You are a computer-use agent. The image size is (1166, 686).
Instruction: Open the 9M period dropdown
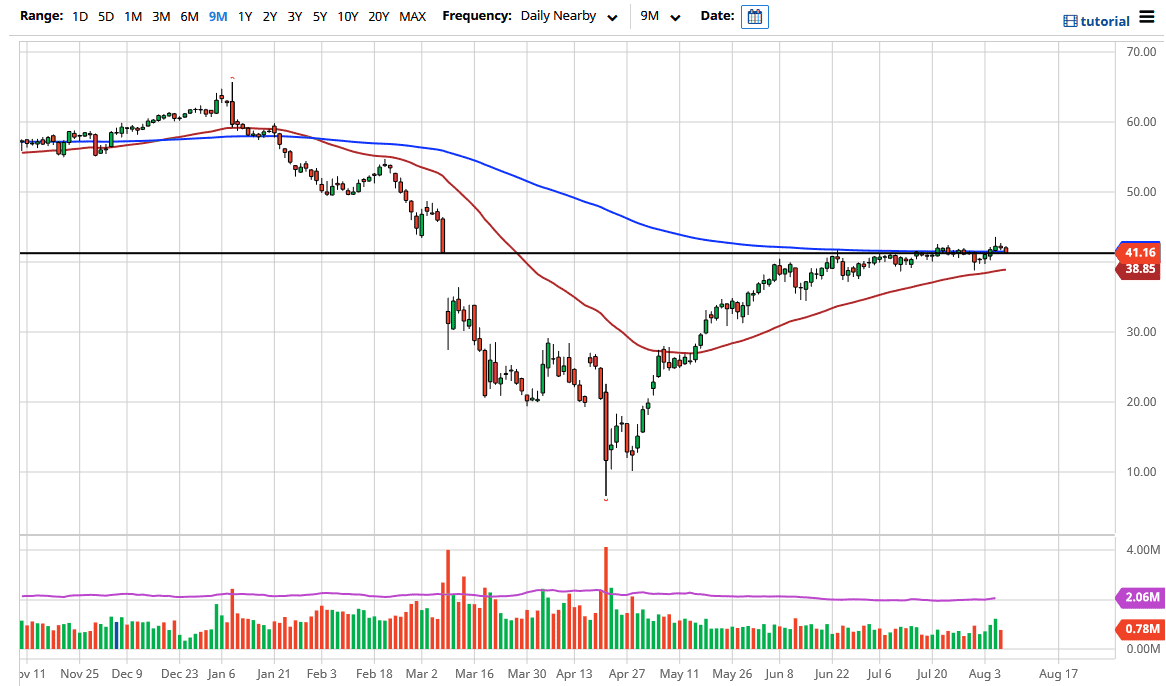651,16
